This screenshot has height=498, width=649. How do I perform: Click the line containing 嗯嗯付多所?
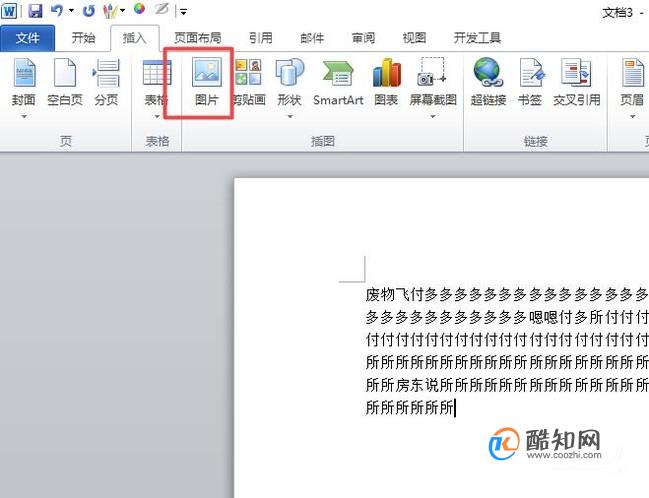[x=507, y=318]
